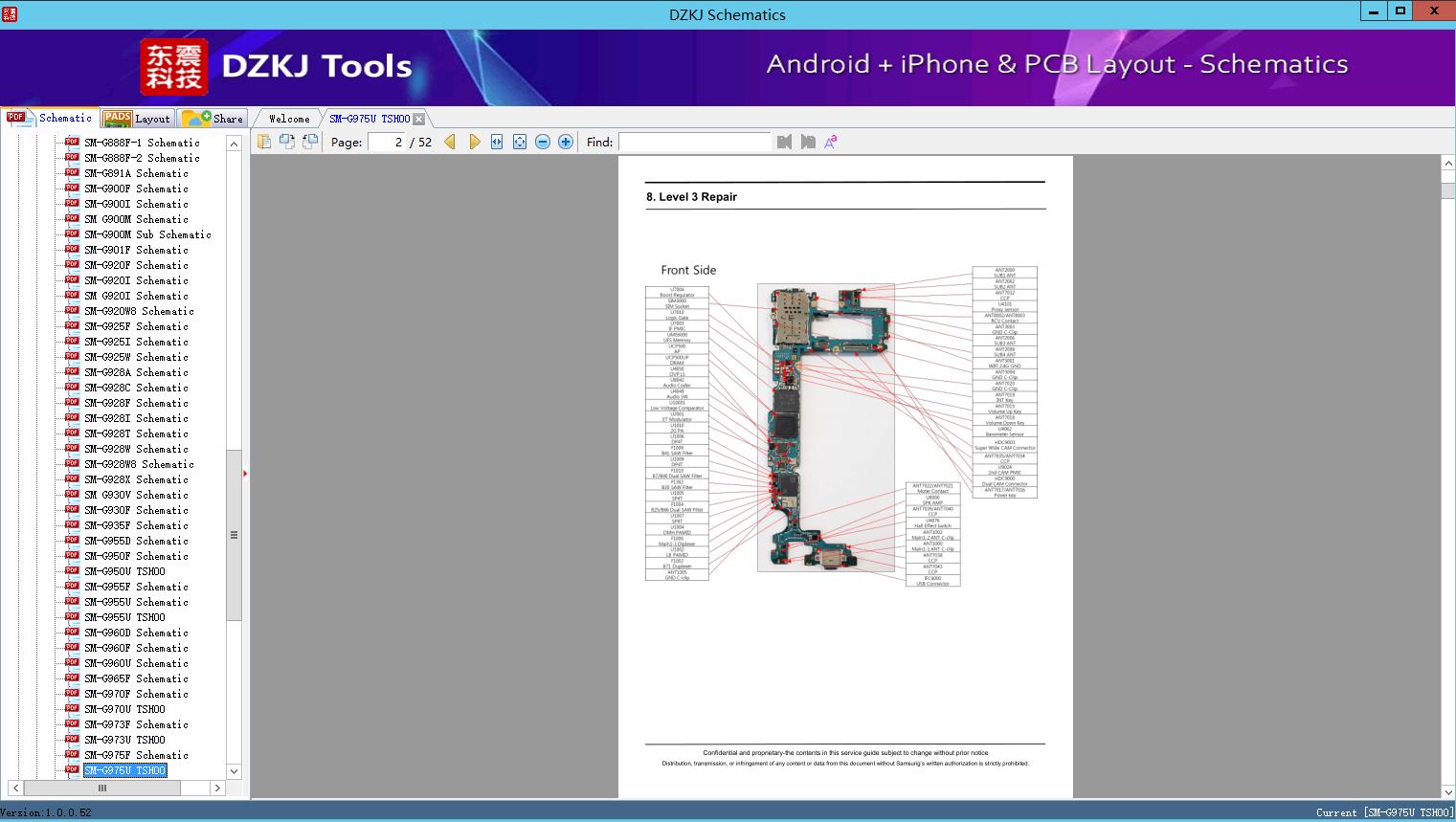Click PDF icon beside SM-G955D Schematic

point(72,540)
